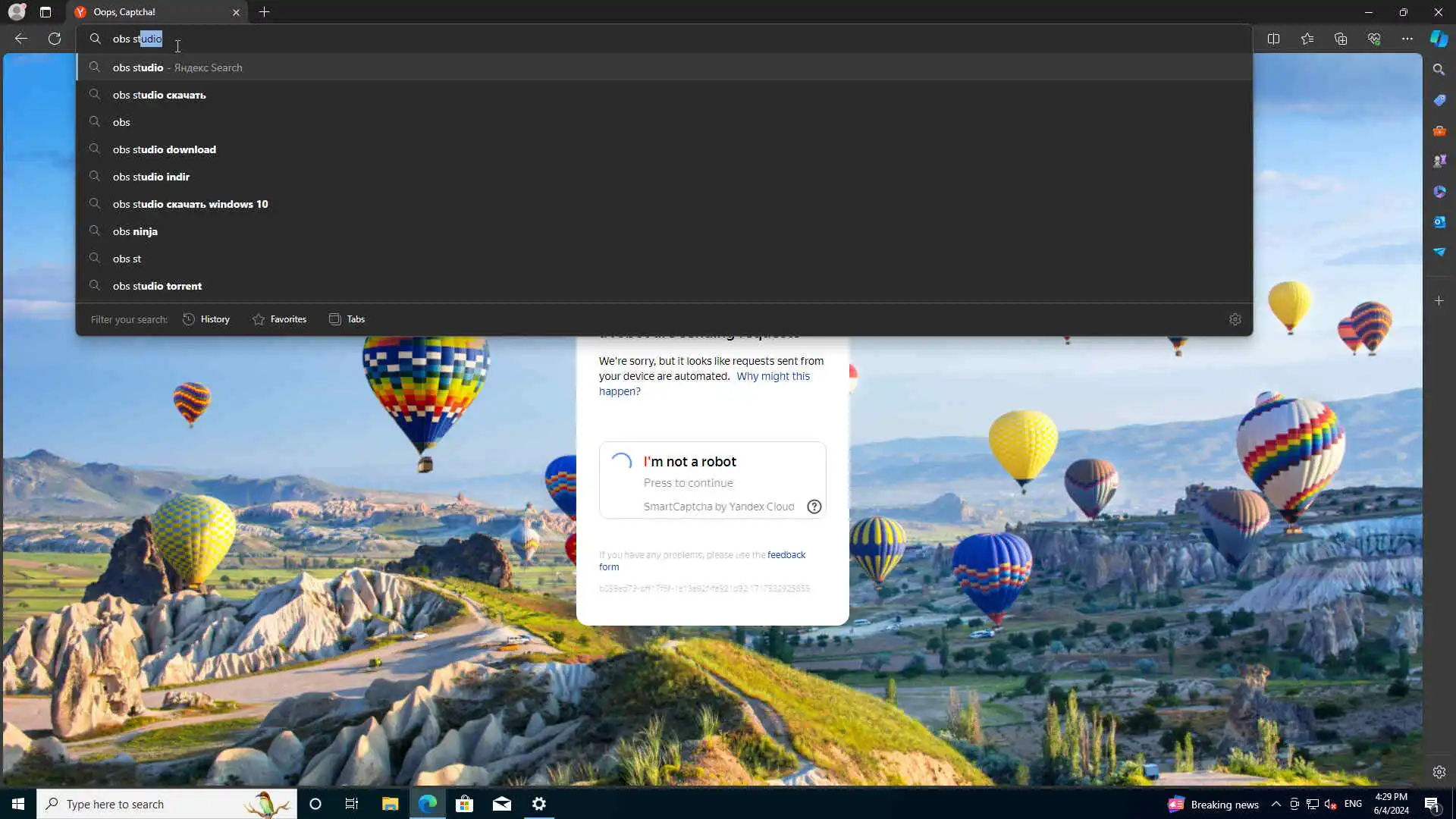The image size is (1456, 819).
Task: Open Collections toolbar icon
Action: coord(1340,39)
